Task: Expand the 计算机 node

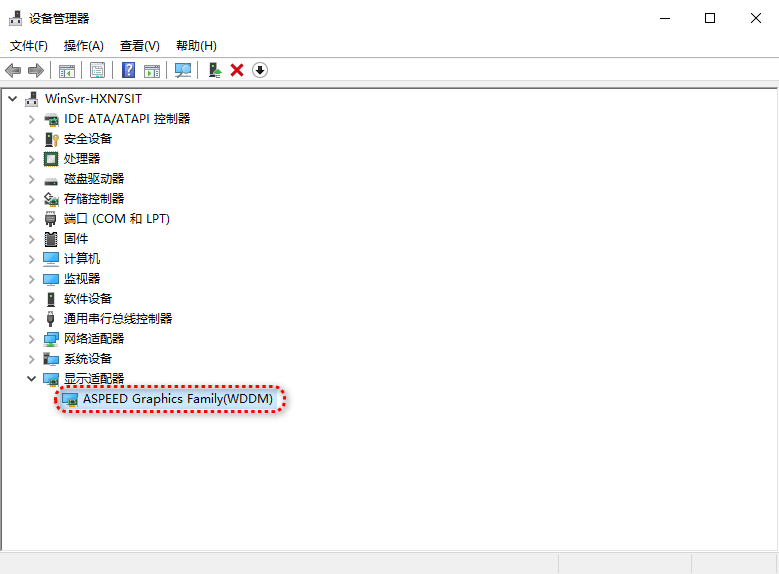Action: 31,259
